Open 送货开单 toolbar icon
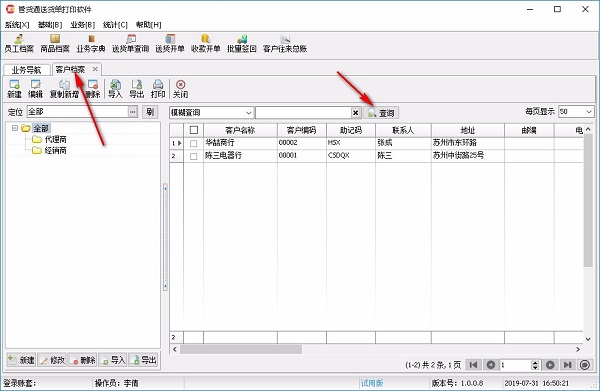Image resolution: width=600 pixels, height=391 pixels. pyautogui.click(x=170, y=43)
